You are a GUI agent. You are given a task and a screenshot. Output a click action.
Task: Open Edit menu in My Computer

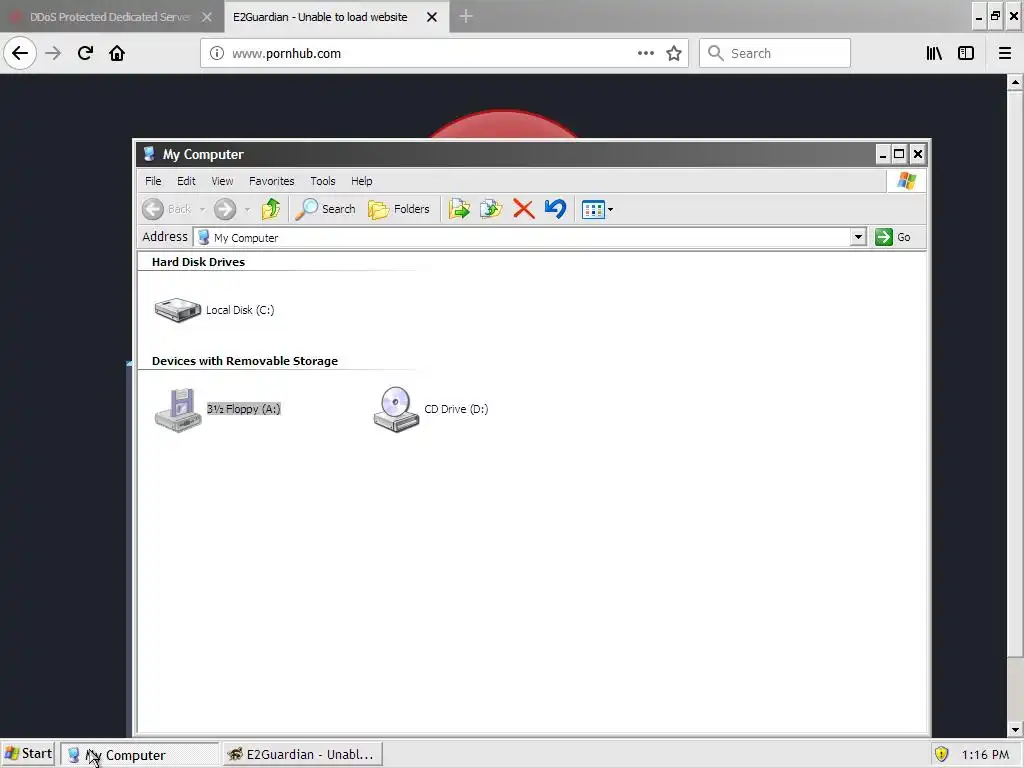point(186,181)
